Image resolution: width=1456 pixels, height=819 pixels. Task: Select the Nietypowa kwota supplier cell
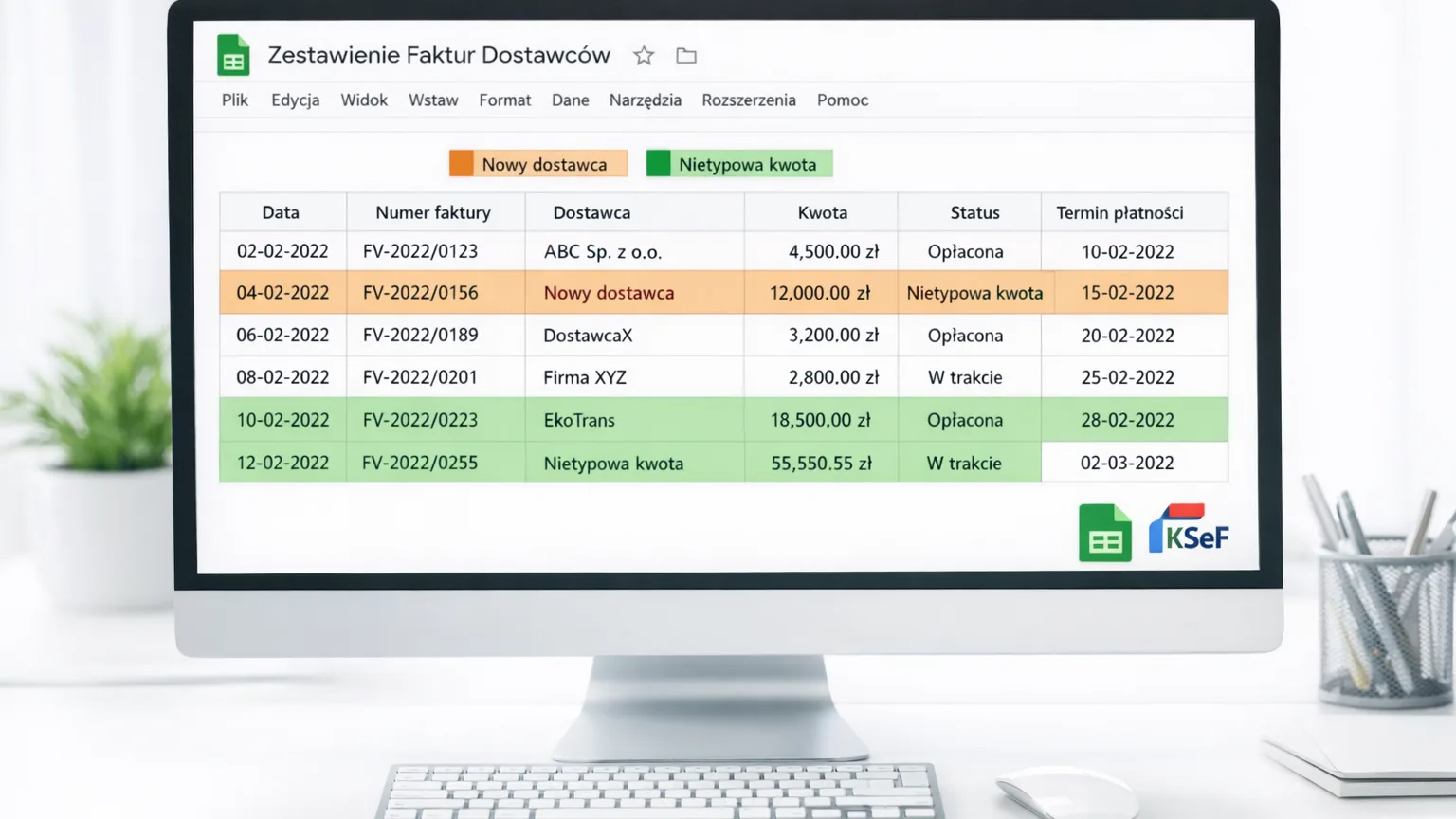(634, 463)
